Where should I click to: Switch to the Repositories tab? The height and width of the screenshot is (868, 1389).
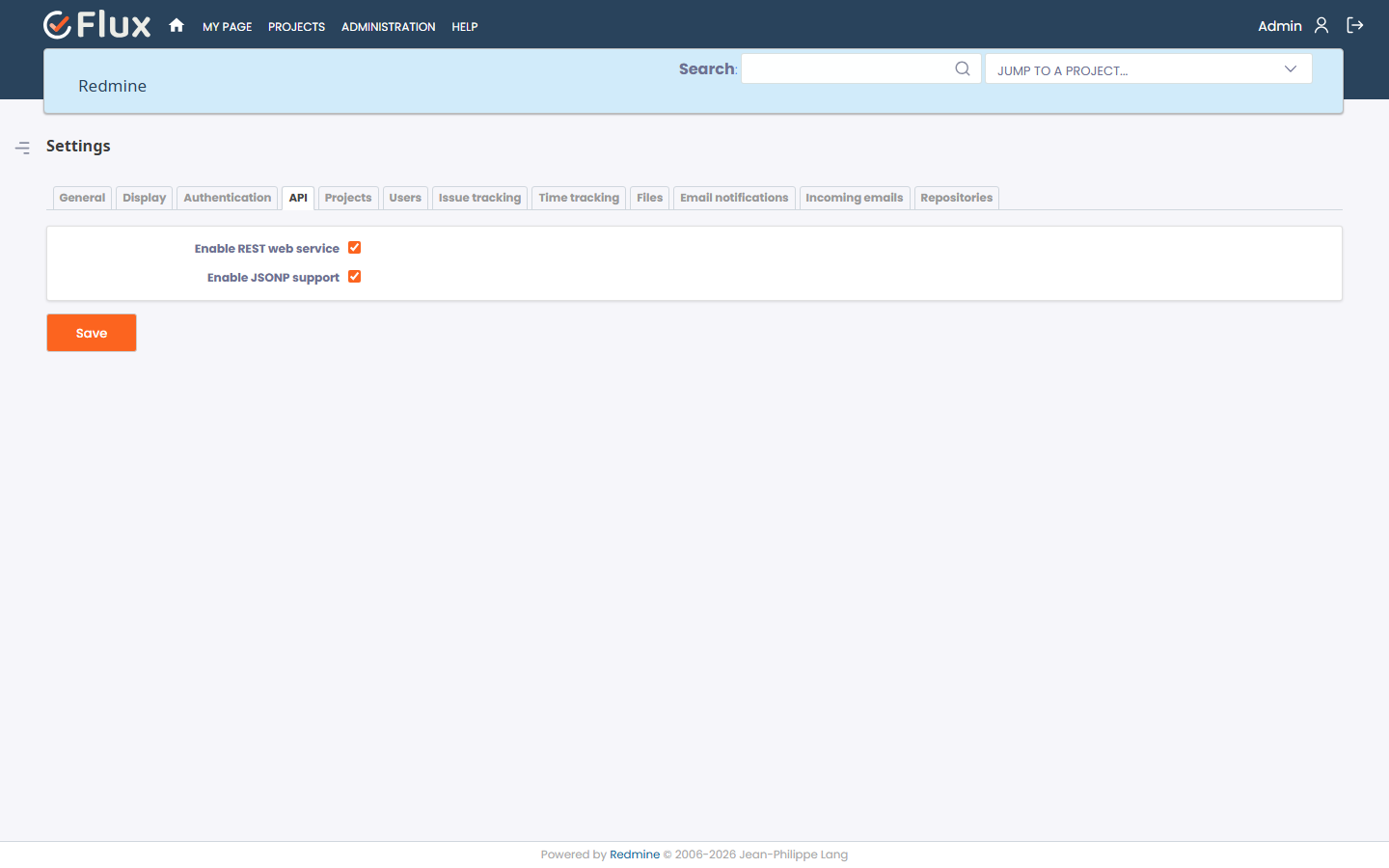tap(957, 198)
